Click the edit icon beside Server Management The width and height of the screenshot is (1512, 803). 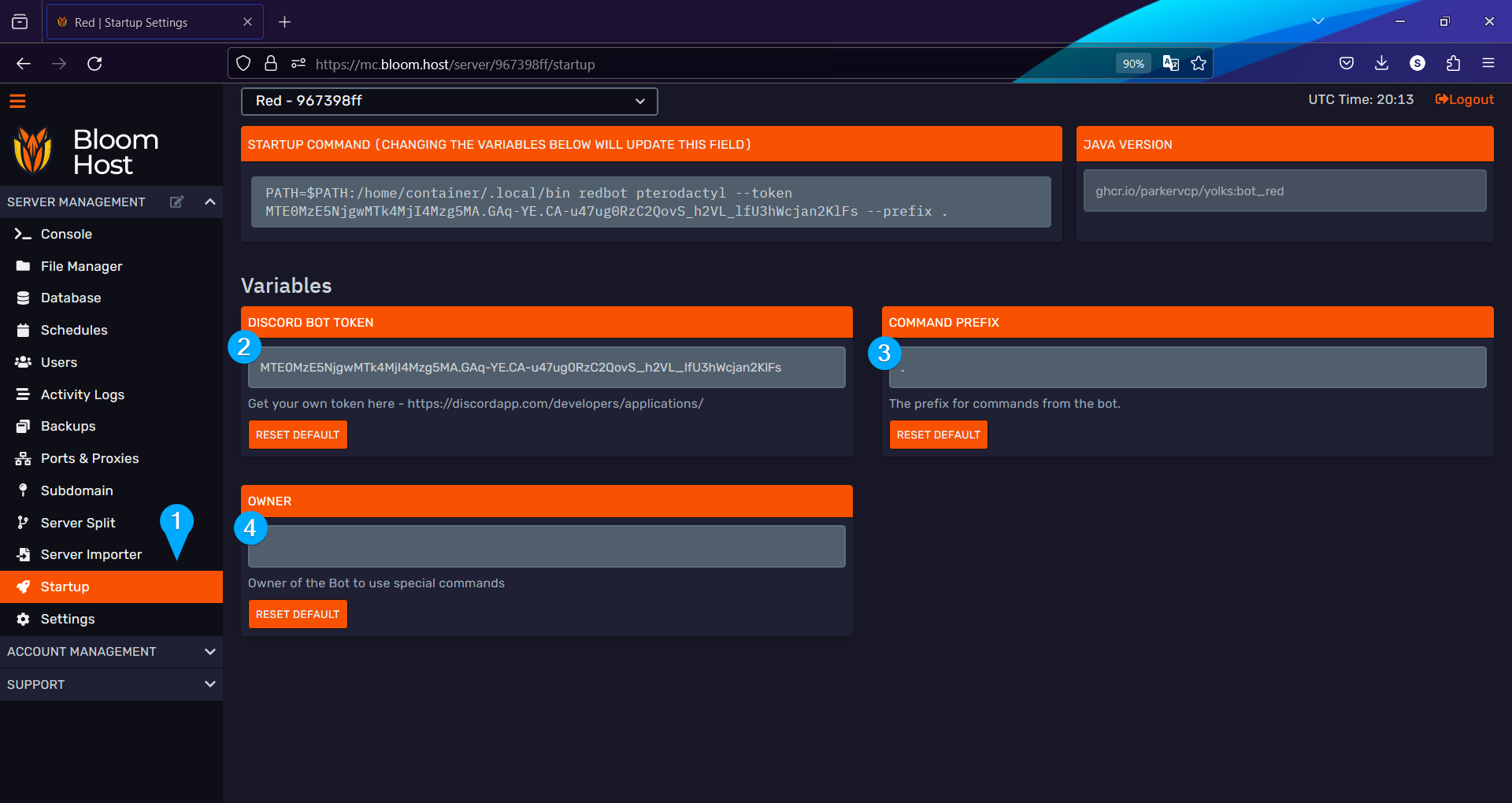[x=177, y=202]
